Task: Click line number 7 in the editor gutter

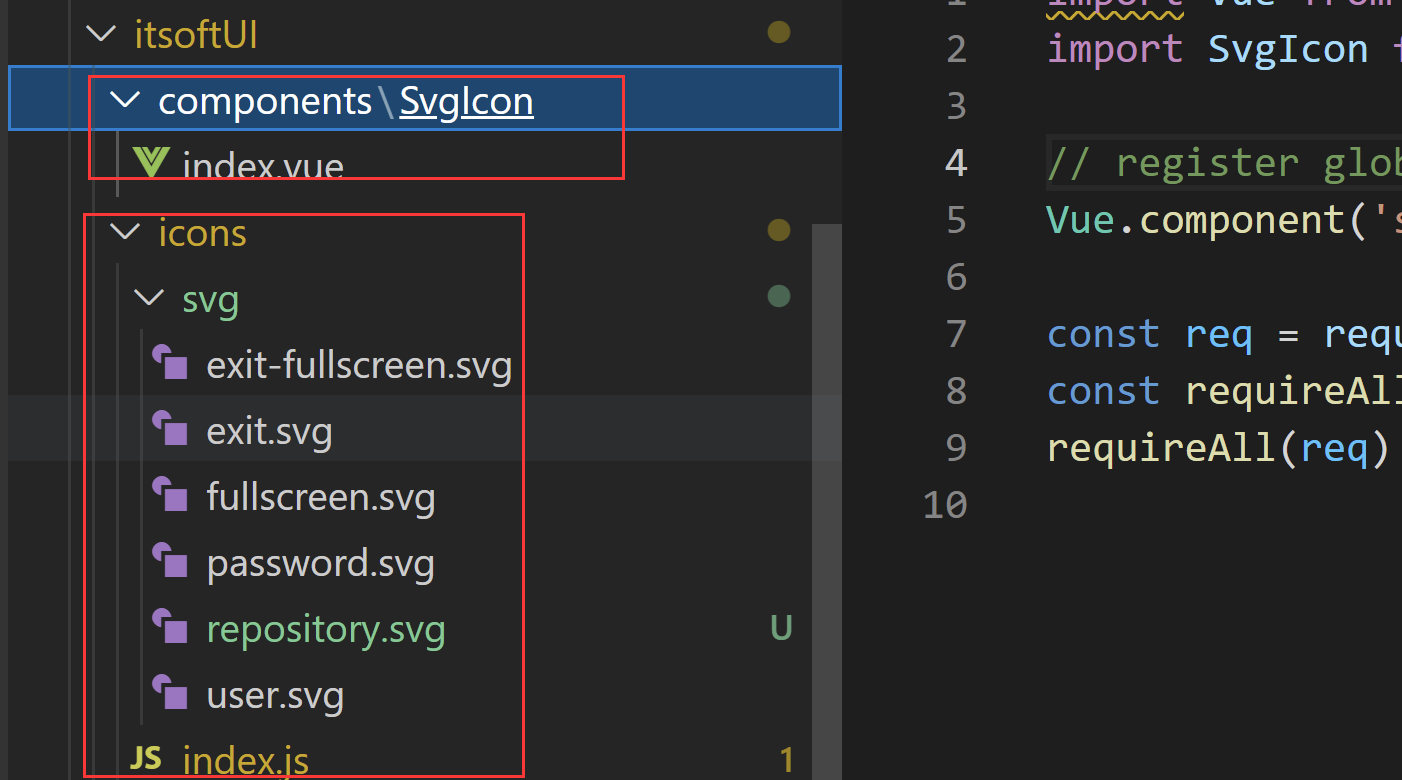Action: (956, 333)
